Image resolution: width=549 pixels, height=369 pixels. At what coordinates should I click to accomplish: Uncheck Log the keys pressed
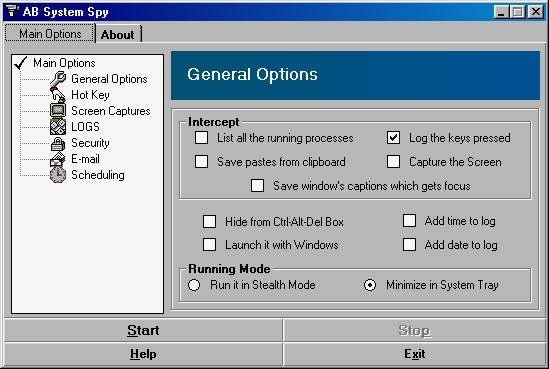click(393, 138)
